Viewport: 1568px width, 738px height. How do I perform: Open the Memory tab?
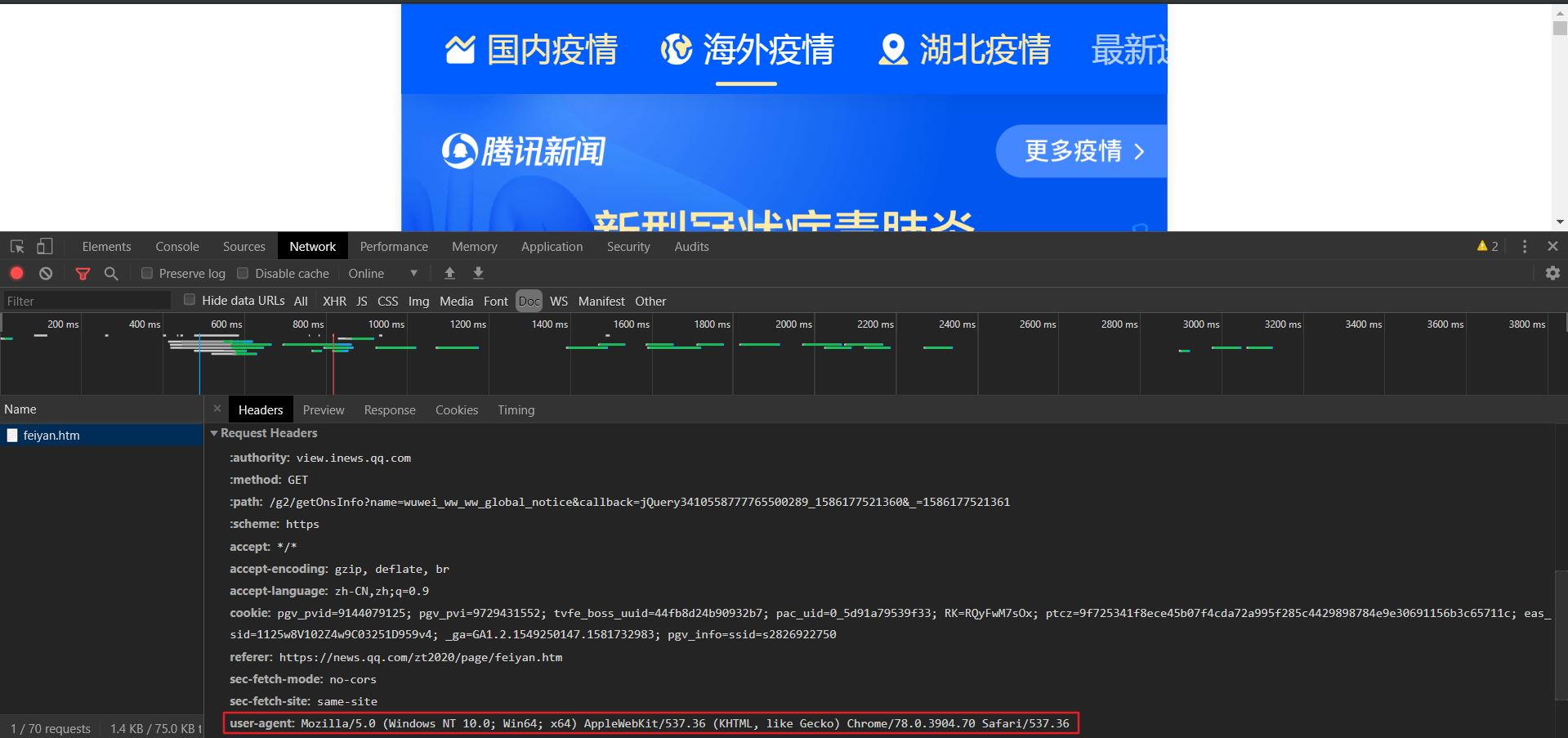[x=475, y=246]
